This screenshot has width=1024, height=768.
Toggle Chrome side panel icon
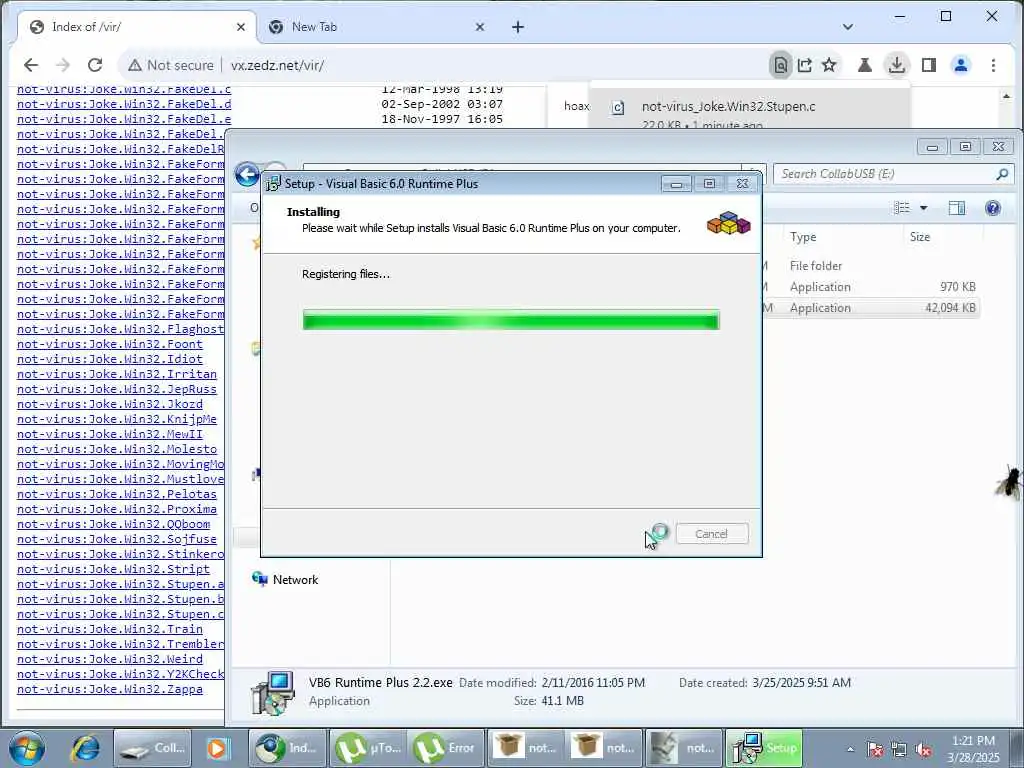[929, 65]
